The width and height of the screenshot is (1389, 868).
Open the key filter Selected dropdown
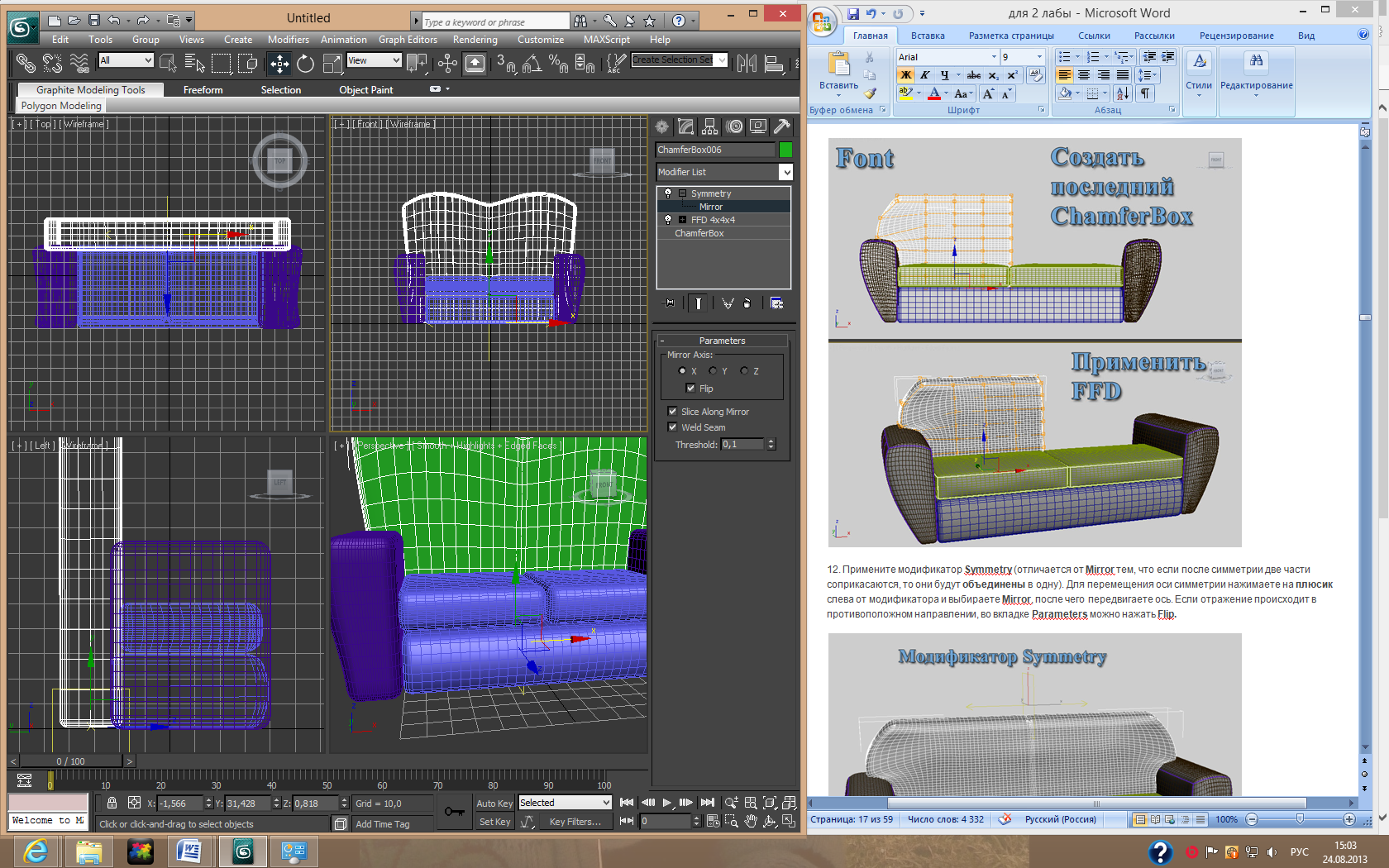[x=565, y=803]
